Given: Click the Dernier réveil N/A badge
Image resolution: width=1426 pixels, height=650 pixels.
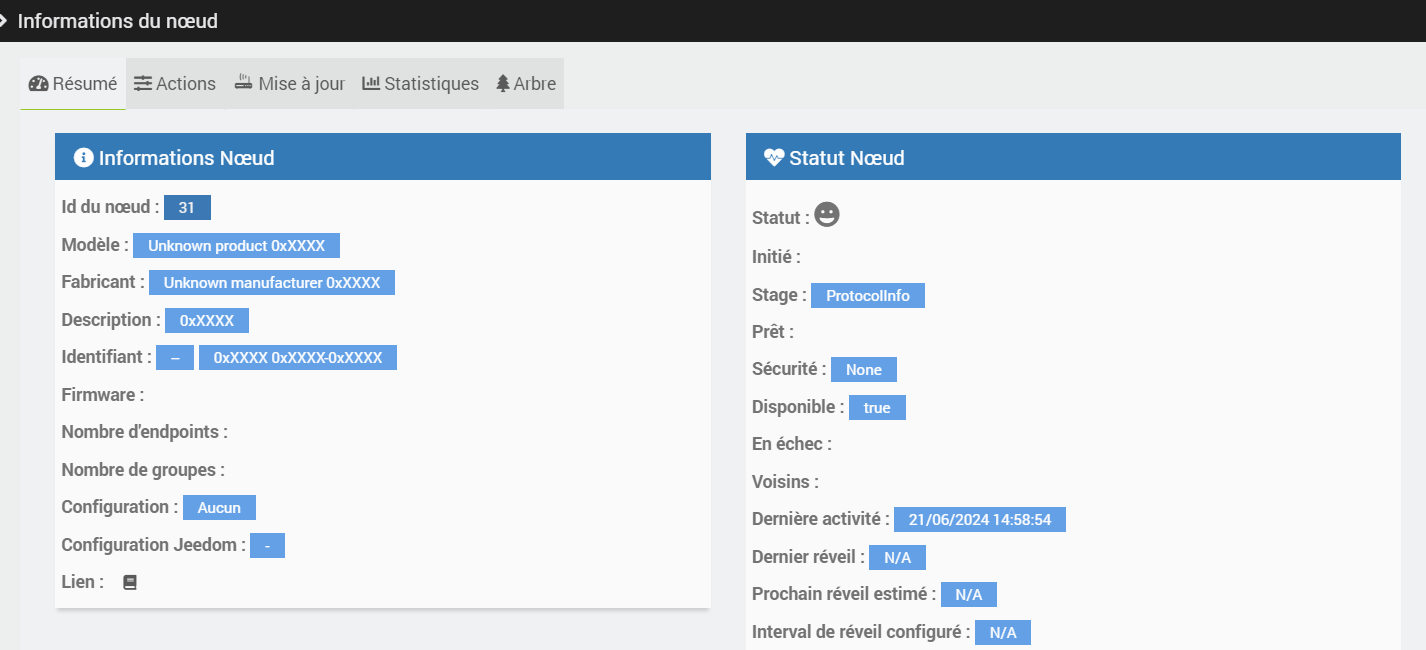Looking at the screenshot, I should coord(897,557).
